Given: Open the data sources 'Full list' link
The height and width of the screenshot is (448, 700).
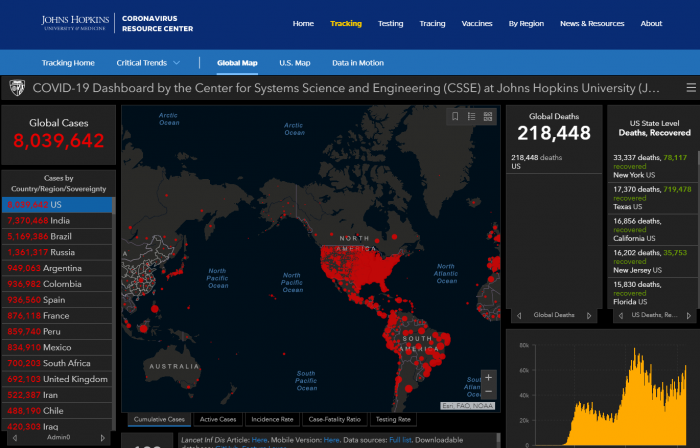Looking at the screenshot, I should 400,440.
